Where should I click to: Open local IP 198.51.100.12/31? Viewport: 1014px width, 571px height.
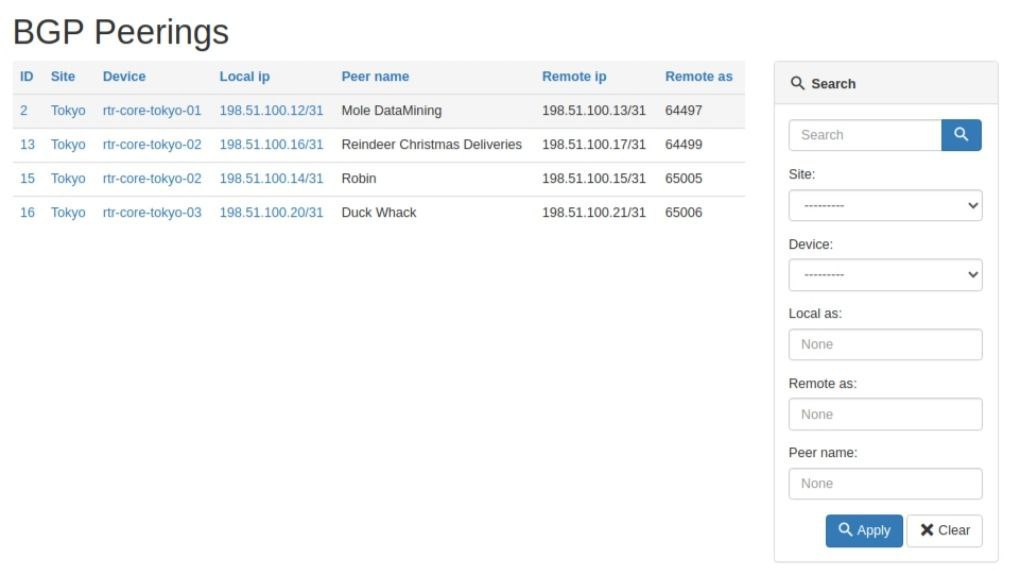click(271, 111)
